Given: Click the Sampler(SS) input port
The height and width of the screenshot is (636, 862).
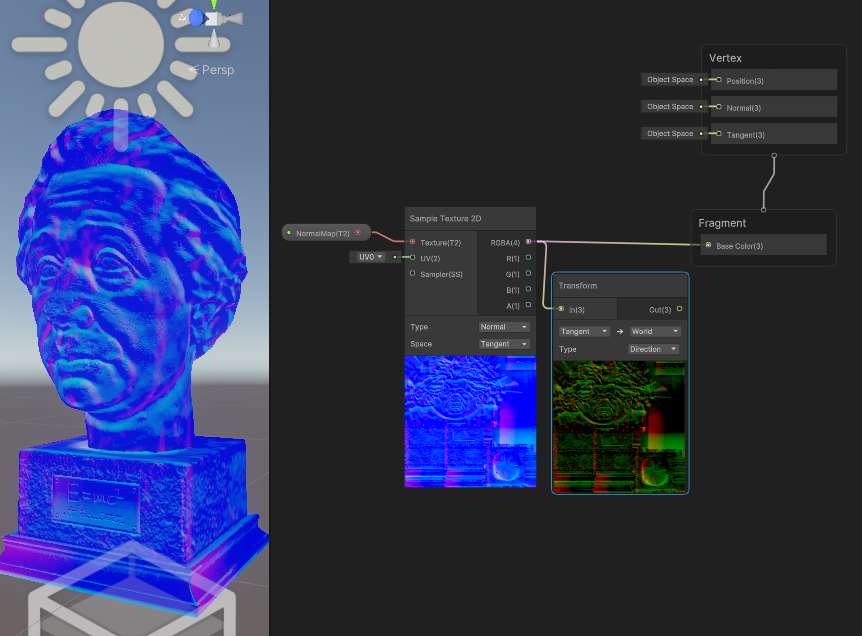Looking at the screenshot, I should tap(412, 273).
